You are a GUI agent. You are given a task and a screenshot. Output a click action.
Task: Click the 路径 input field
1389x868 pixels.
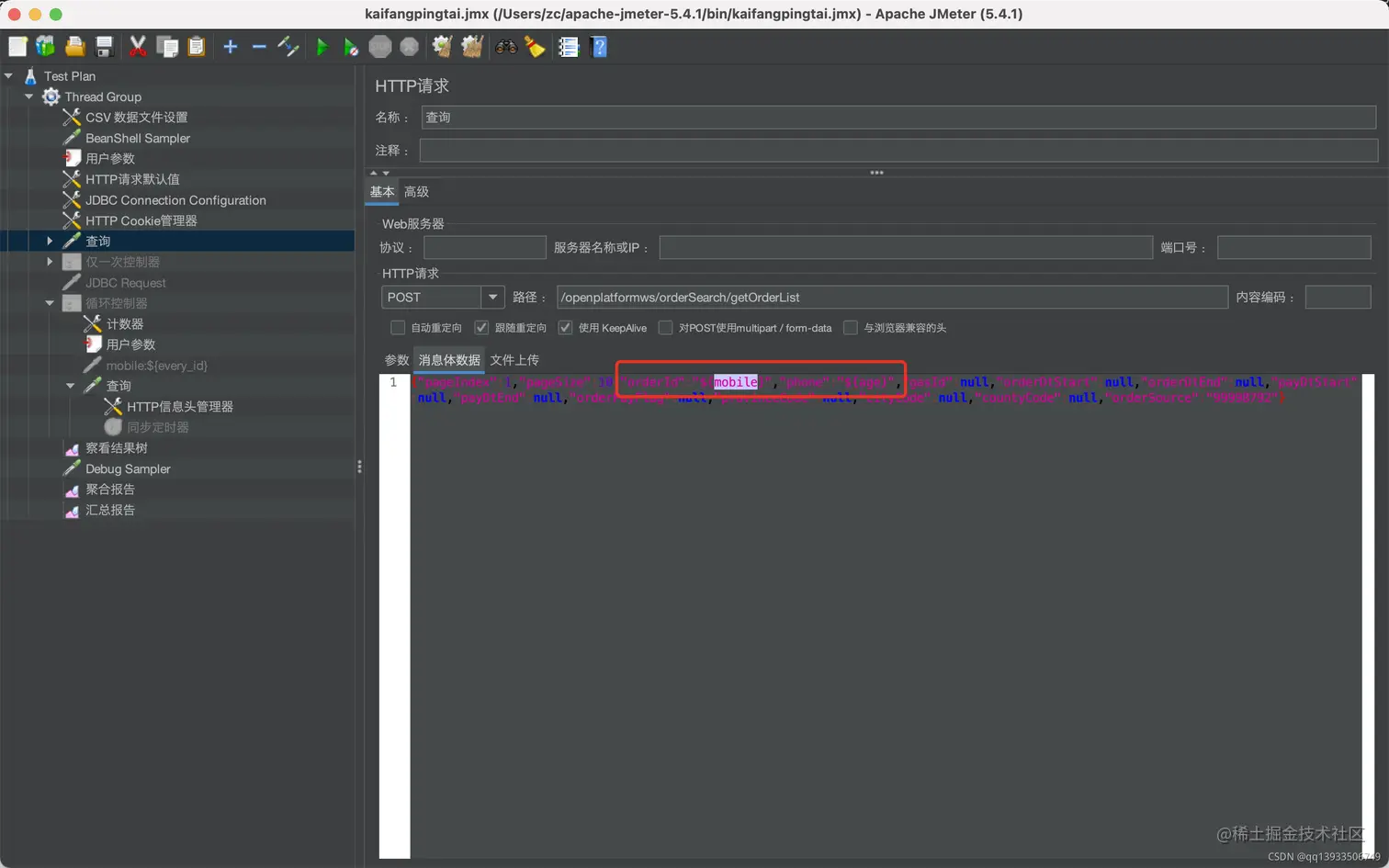point(892,298)
